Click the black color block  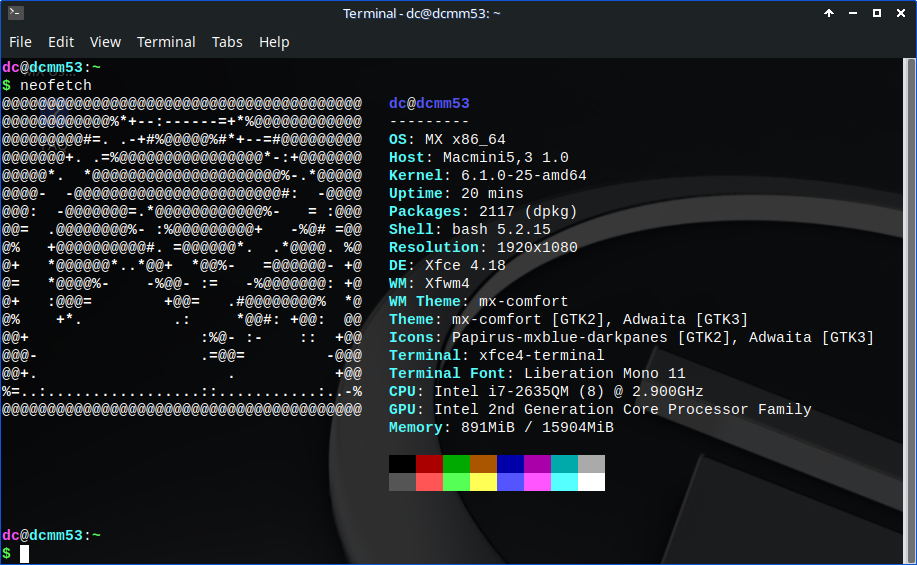(x=402, y=464)
